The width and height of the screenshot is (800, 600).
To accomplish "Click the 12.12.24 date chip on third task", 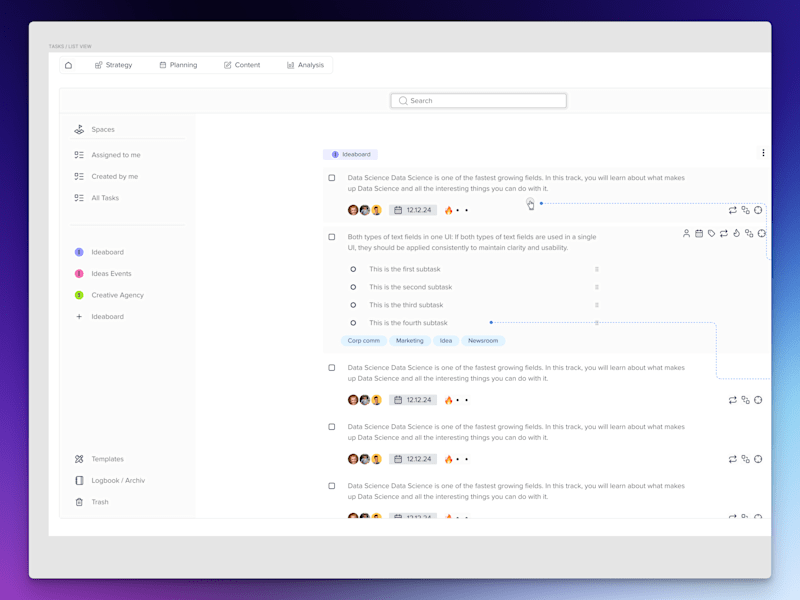I will click(x=413, y=400).
